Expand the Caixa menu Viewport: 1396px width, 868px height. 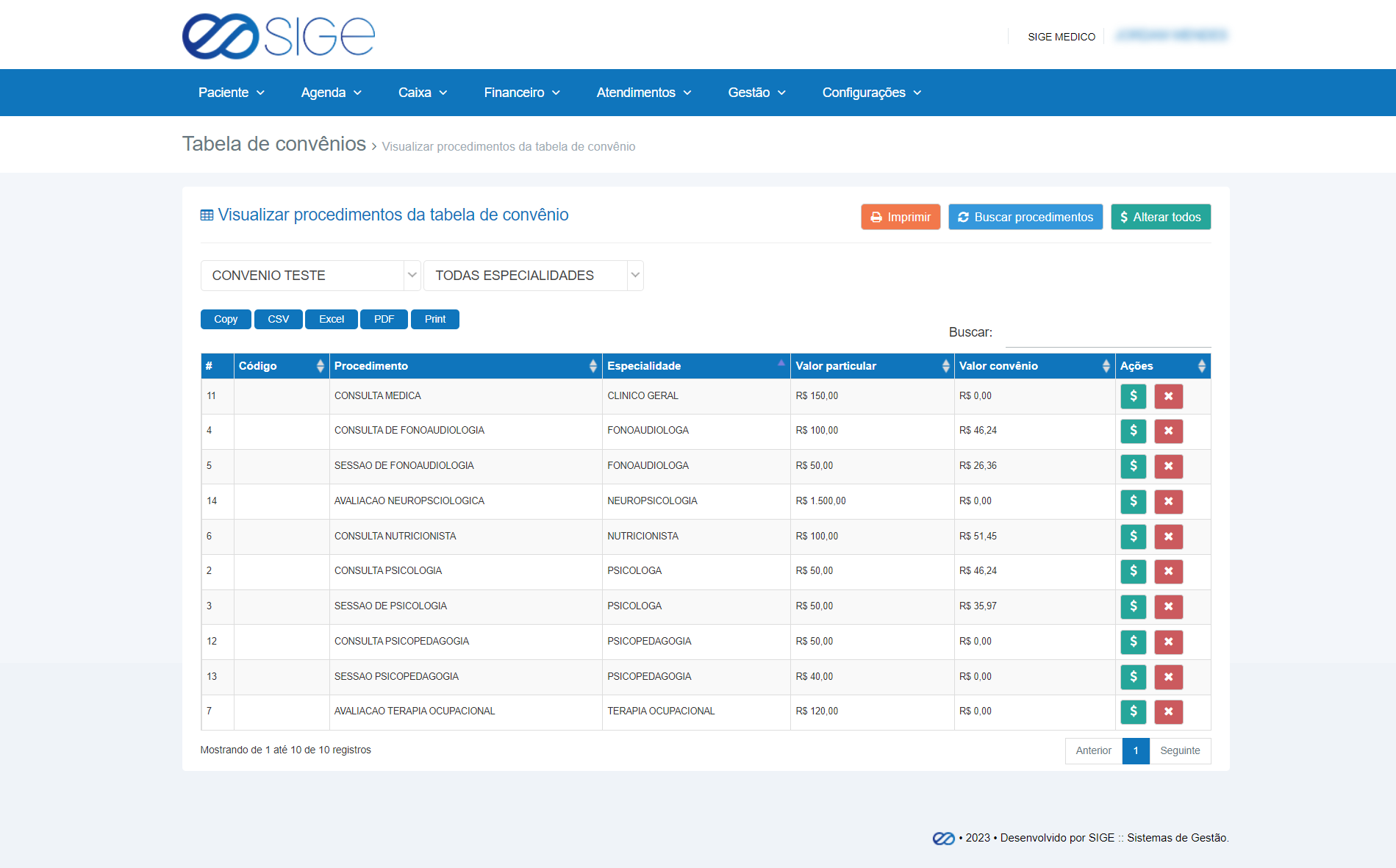[423, 93]
